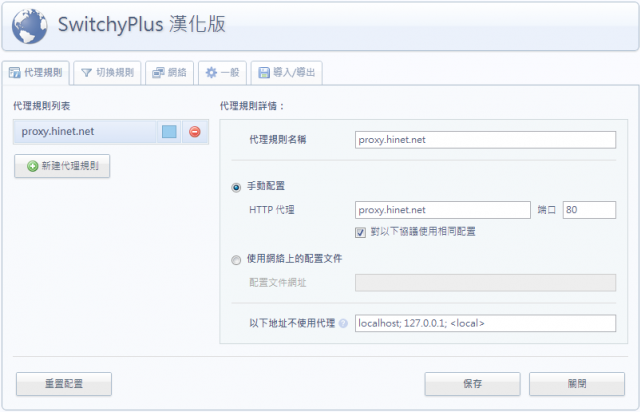Select the 手動配置 radio button
This screenshot has width=640, height=412.
point(236,187)
